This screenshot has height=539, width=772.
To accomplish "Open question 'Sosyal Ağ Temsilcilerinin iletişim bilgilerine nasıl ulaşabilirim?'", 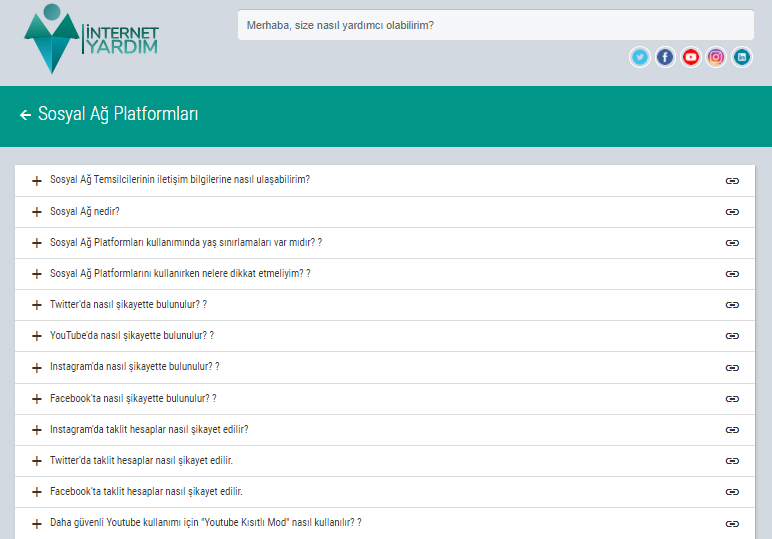I will (x=180, y=180).
